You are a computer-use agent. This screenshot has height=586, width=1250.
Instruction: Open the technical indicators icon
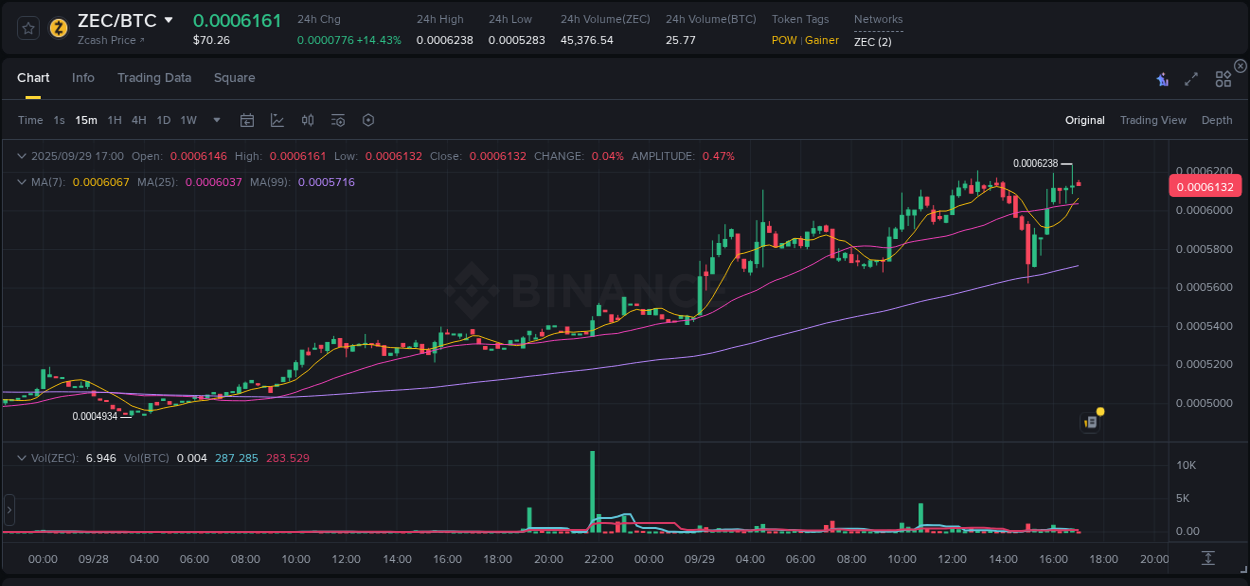click(x=338, y=119)
